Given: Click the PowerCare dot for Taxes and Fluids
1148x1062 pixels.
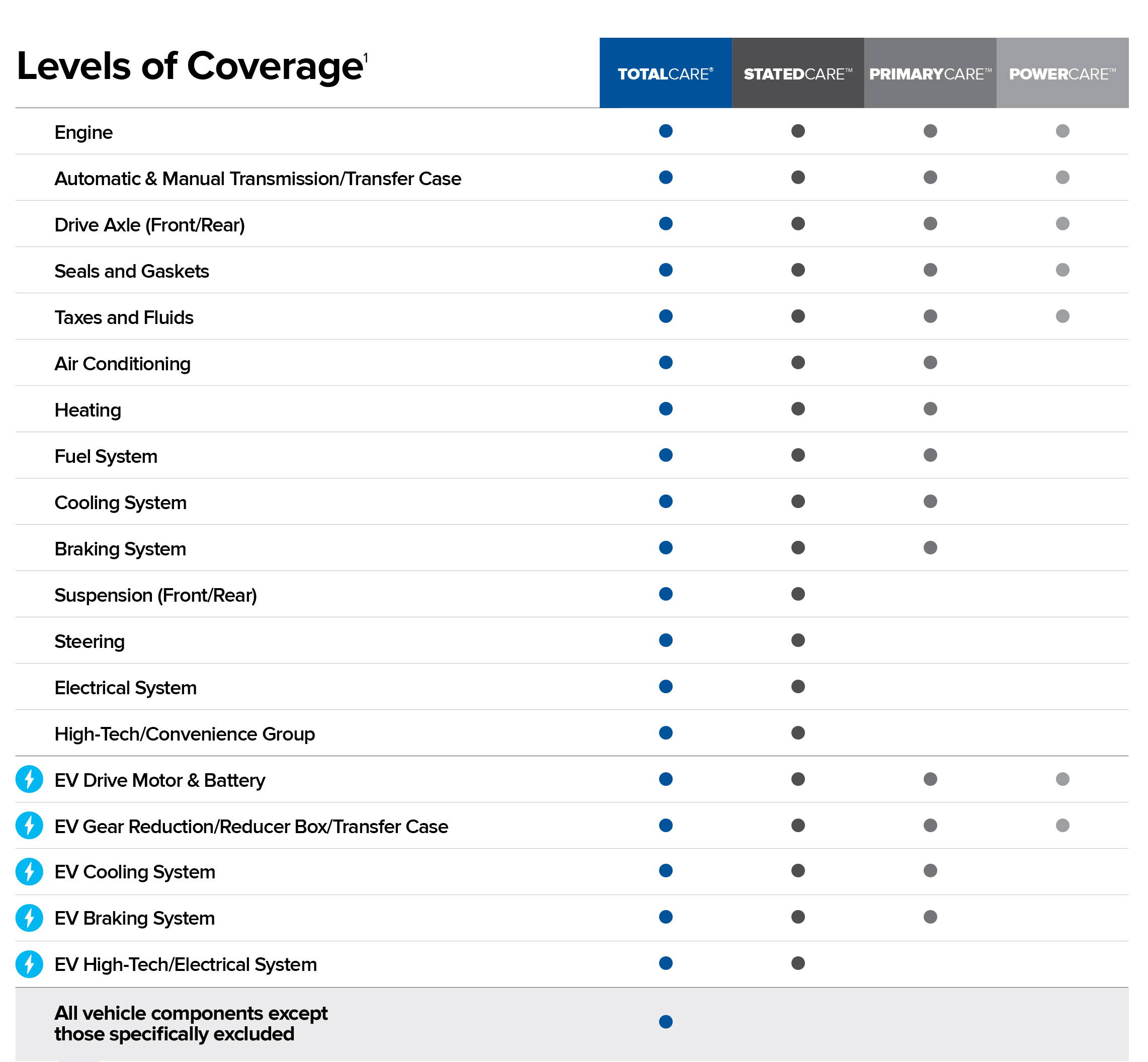Looking at the screenshot, I should 1062,316.
